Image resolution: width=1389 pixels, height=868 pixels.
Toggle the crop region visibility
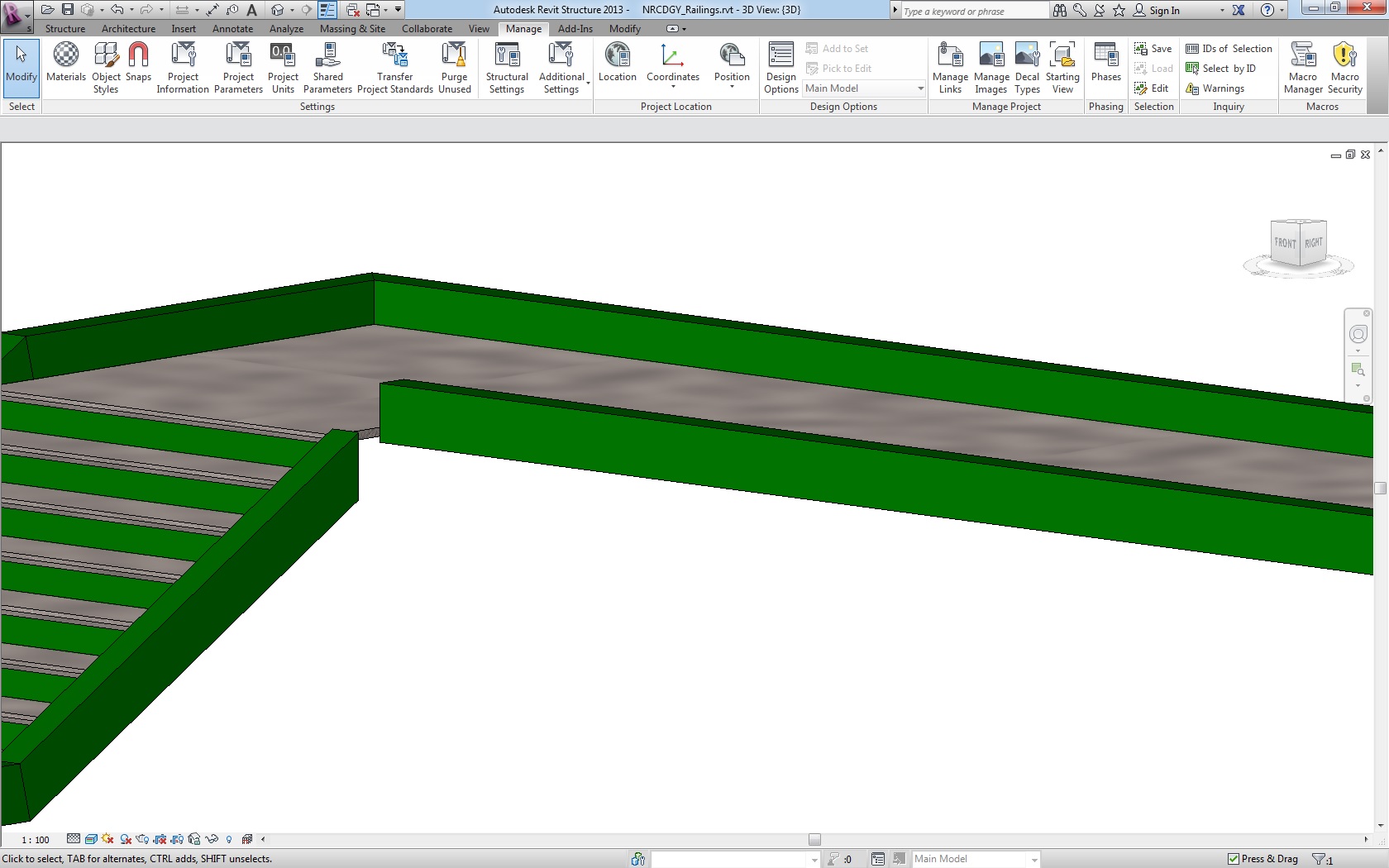pyautogui.click(x=176, y=839)
